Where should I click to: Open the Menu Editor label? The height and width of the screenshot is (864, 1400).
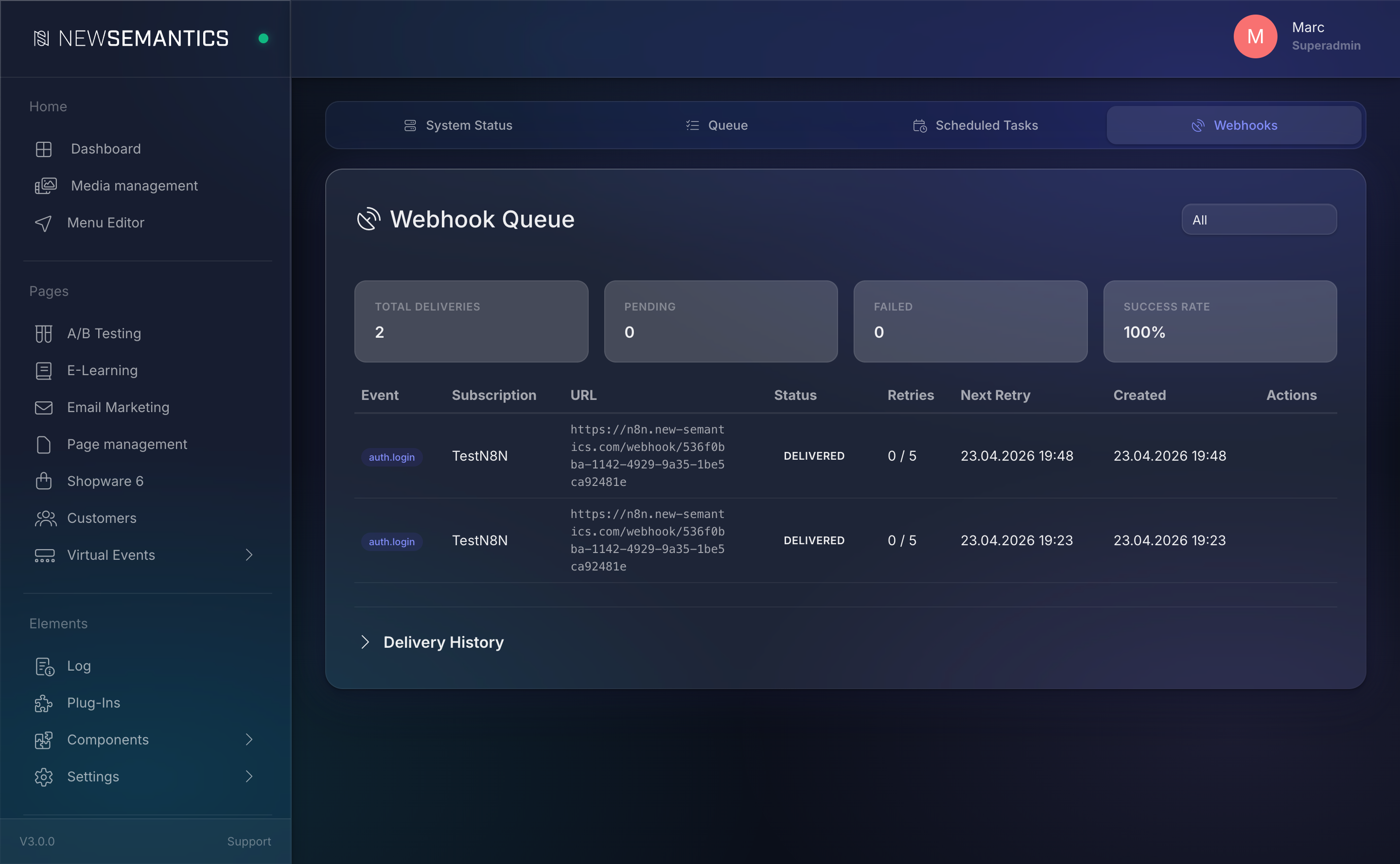[106, 223]
